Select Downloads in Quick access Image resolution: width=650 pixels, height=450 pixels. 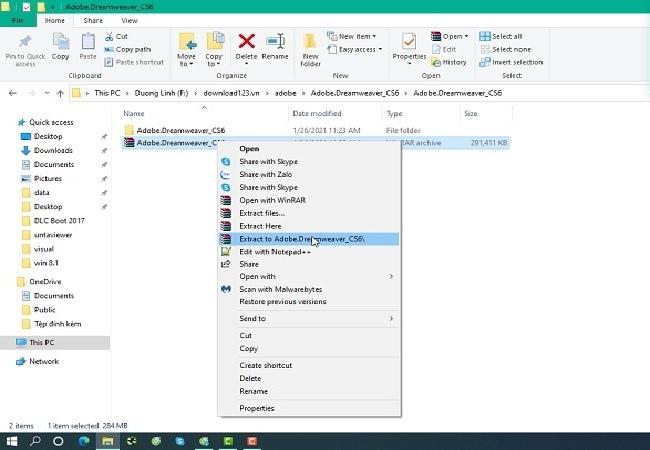53,150
